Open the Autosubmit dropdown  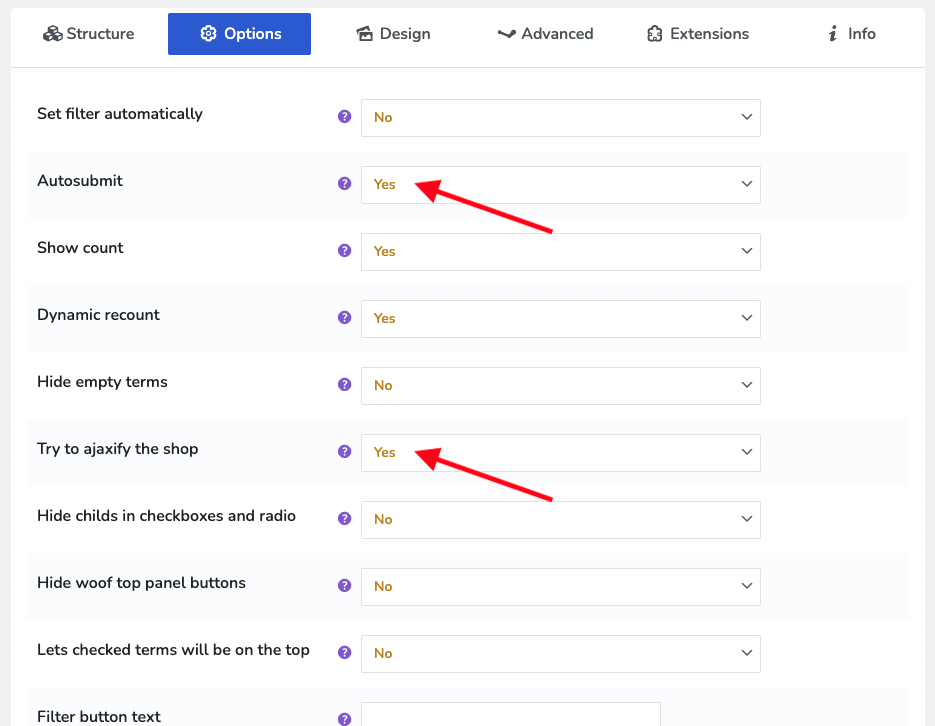pos(561,185)
